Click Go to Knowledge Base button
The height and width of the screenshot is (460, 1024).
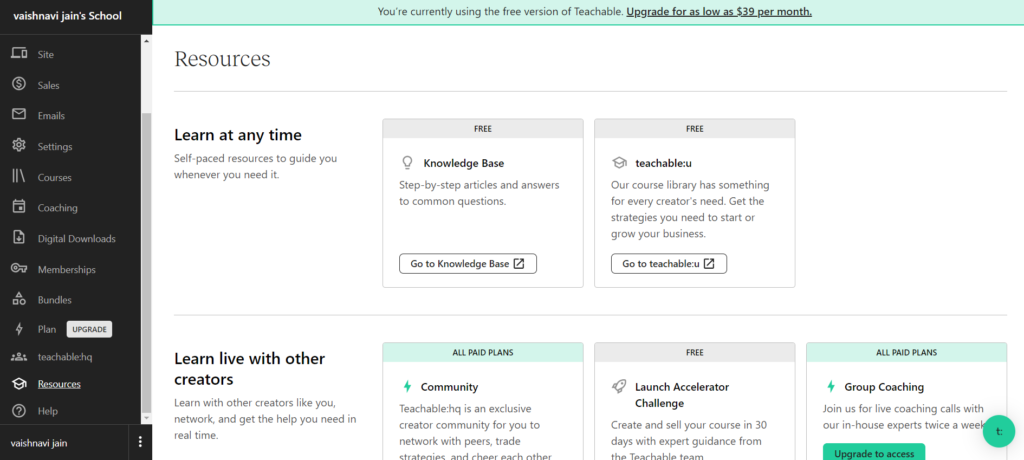[x=468, y=264]
